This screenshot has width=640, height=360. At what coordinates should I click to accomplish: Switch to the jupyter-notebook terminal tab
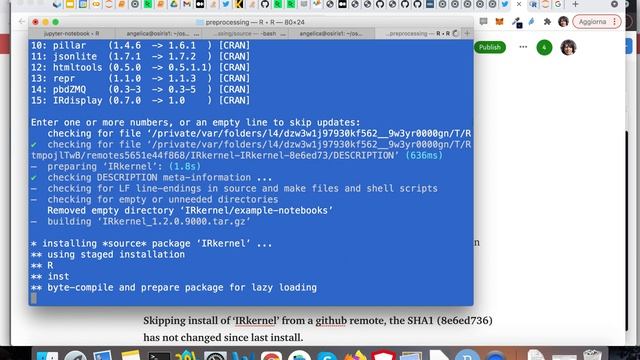[x=72, y=33]
